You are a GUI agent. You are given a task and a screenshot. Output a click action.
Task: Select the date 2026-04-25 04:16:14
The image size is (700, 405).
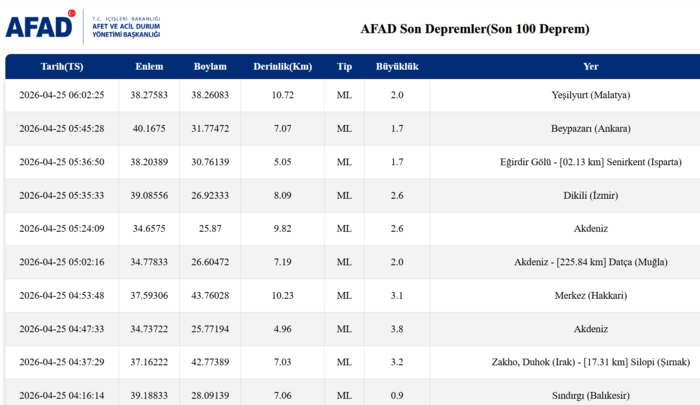coord(62,396)
